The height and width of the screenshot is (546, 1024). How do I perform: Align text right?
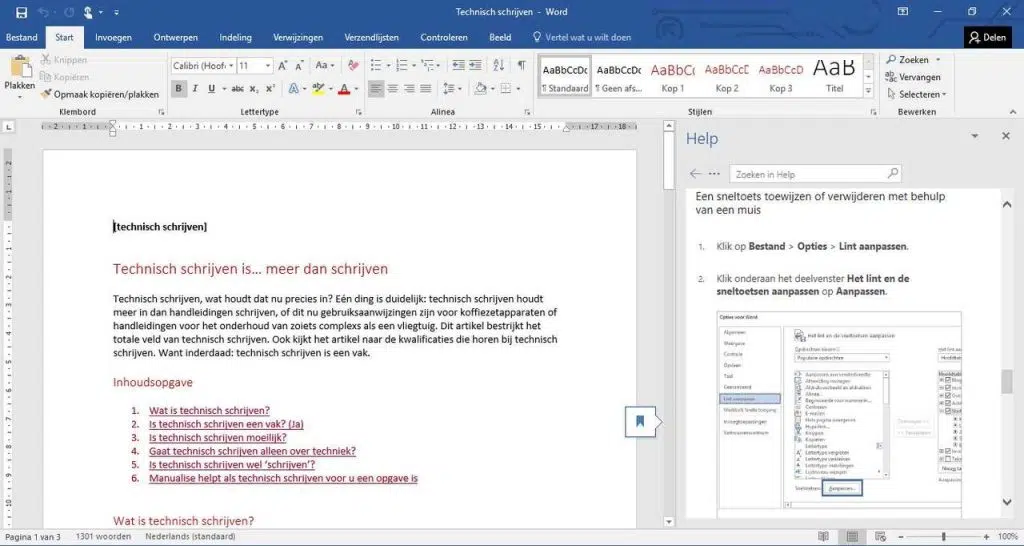click(409, 88)
